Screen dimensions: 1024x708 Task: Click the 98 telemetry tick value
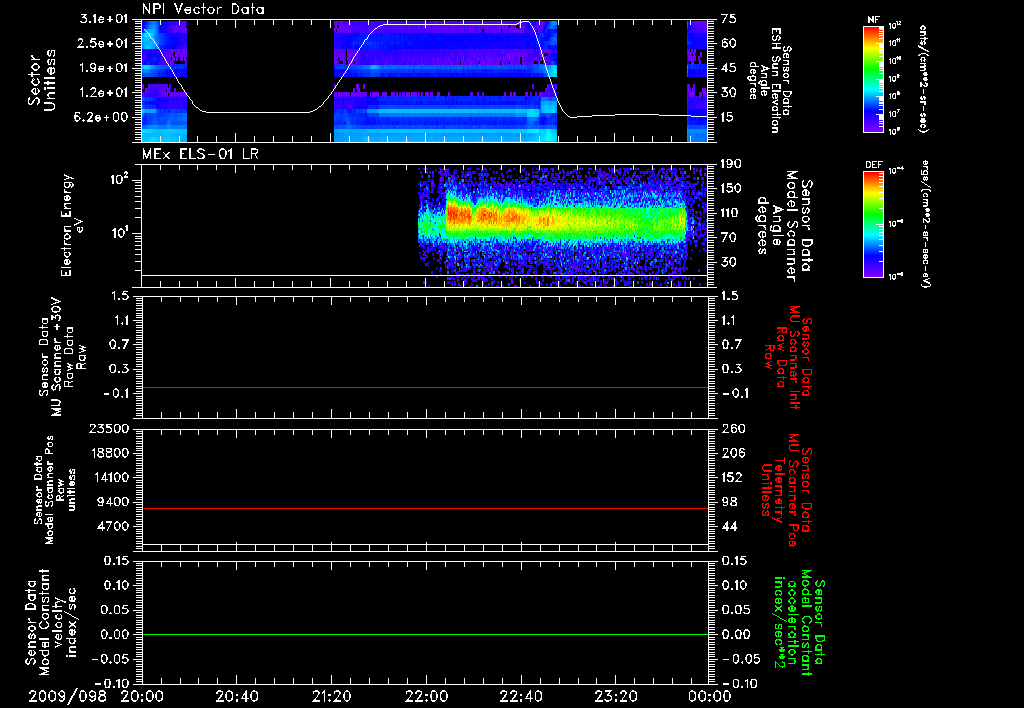pos(729,502)
